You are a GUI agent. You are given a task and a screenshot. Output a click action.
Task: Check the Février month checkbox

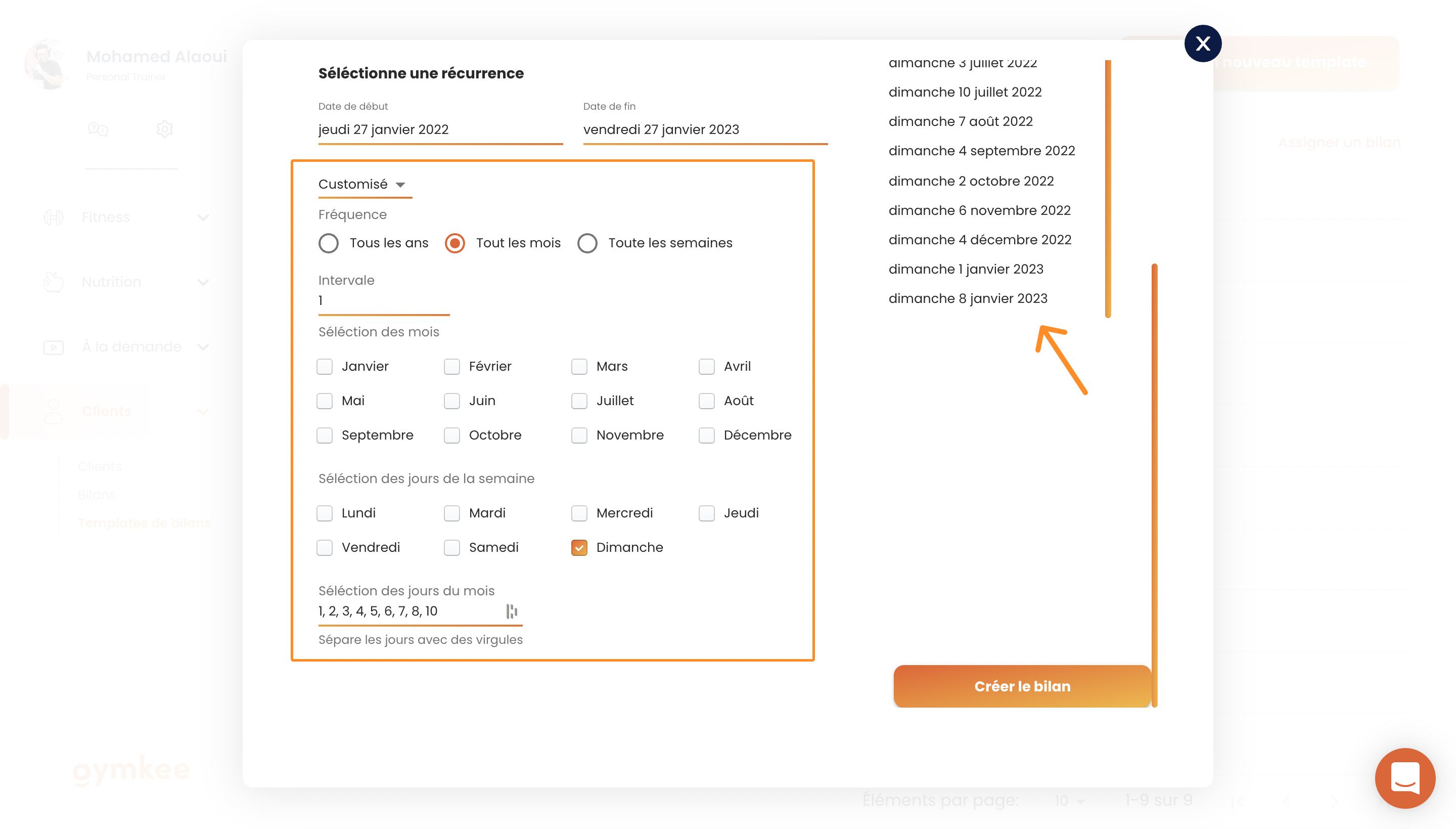[452, 366]
